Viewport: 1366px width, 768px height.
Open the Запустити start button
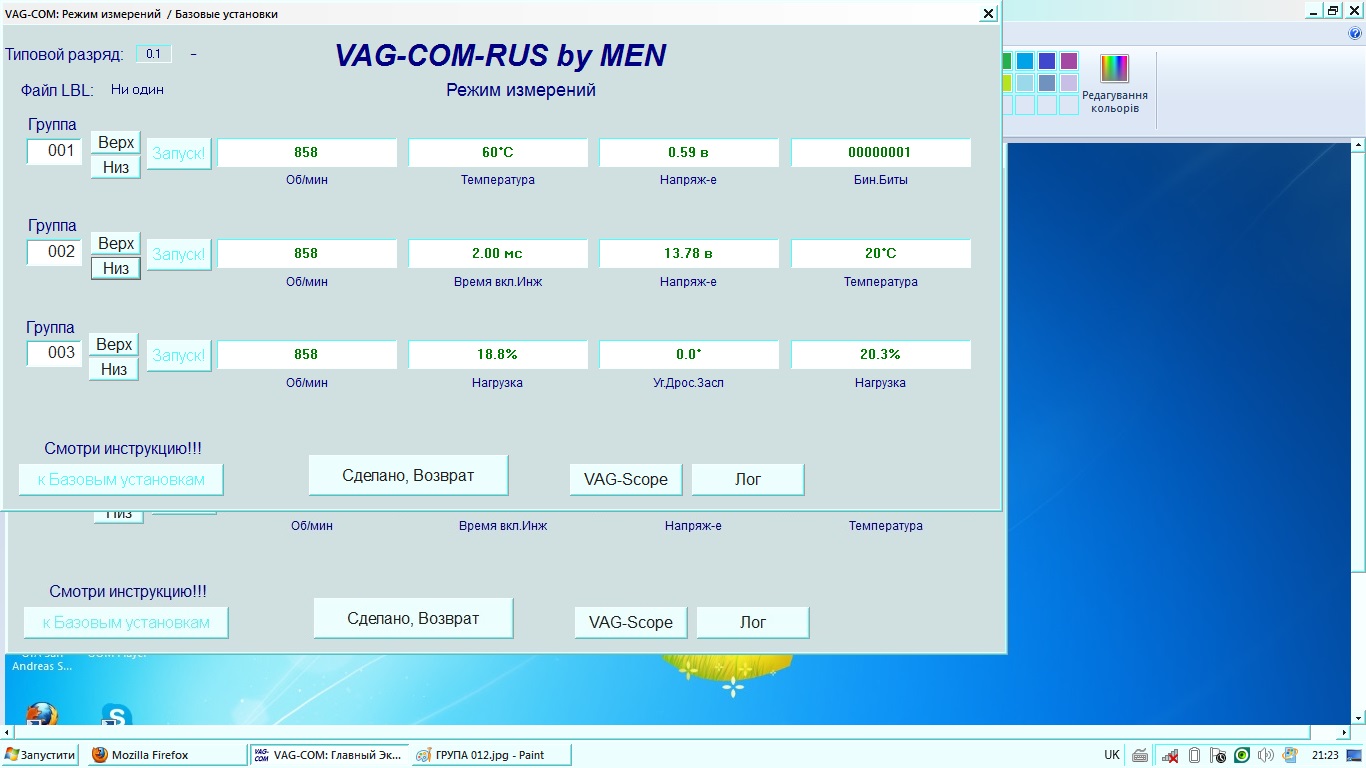[x=40, y=755]
